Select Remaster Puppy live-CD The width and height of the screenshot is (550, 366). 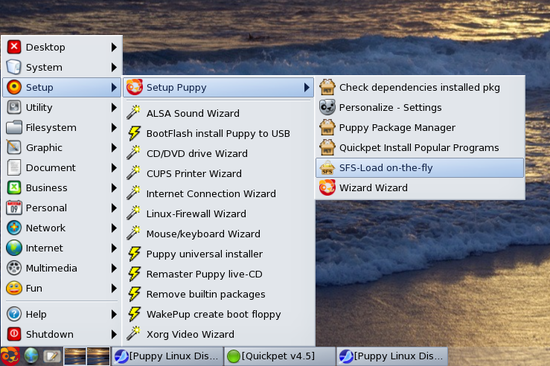coord(217,274)
